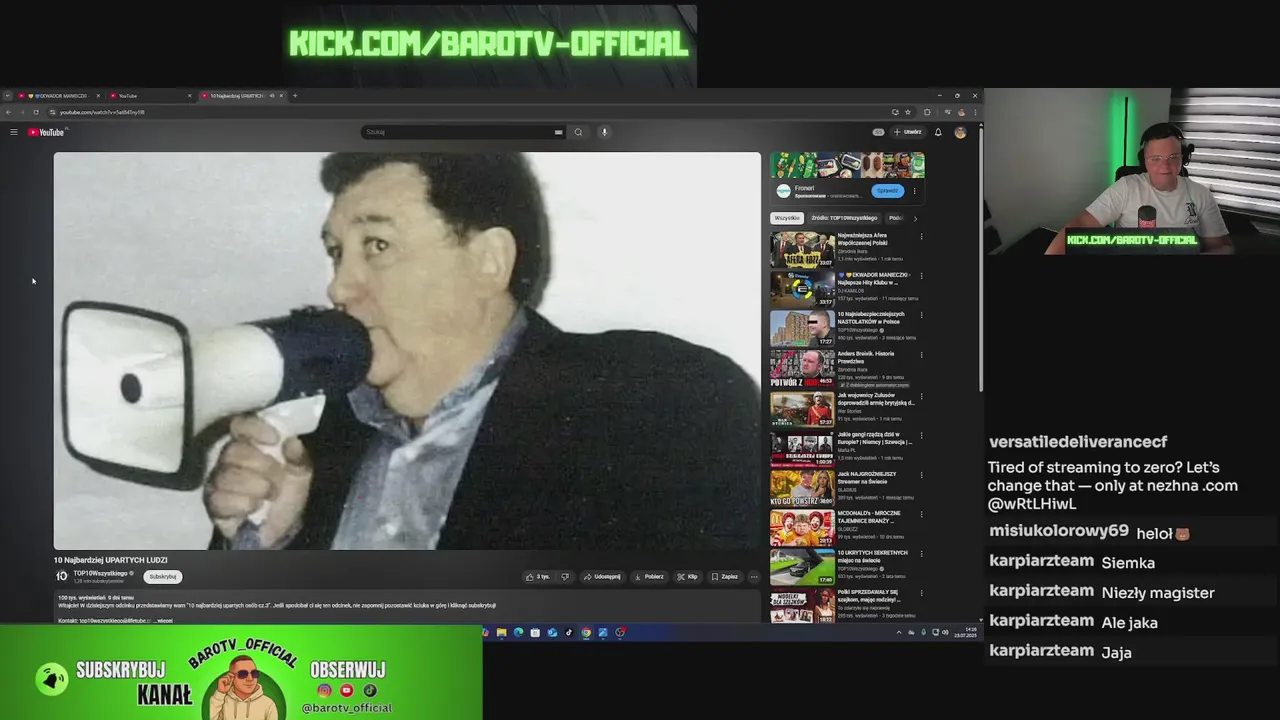
Task: Open options for EKWADOR MANIECZKI video
Action: click(x=921, y=276)
